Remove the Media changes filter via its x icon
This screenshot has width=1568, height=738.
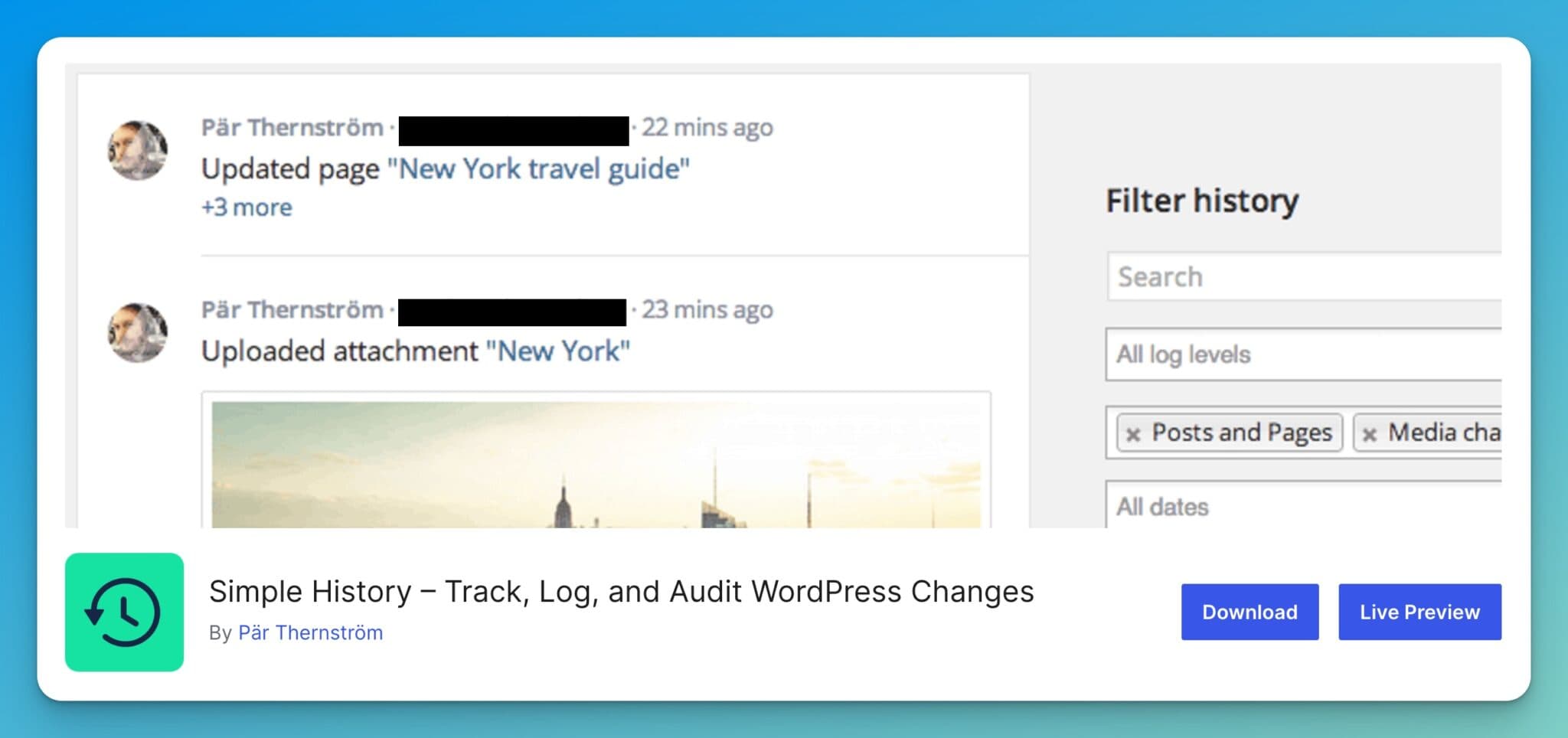click(x=1370, y=433)
